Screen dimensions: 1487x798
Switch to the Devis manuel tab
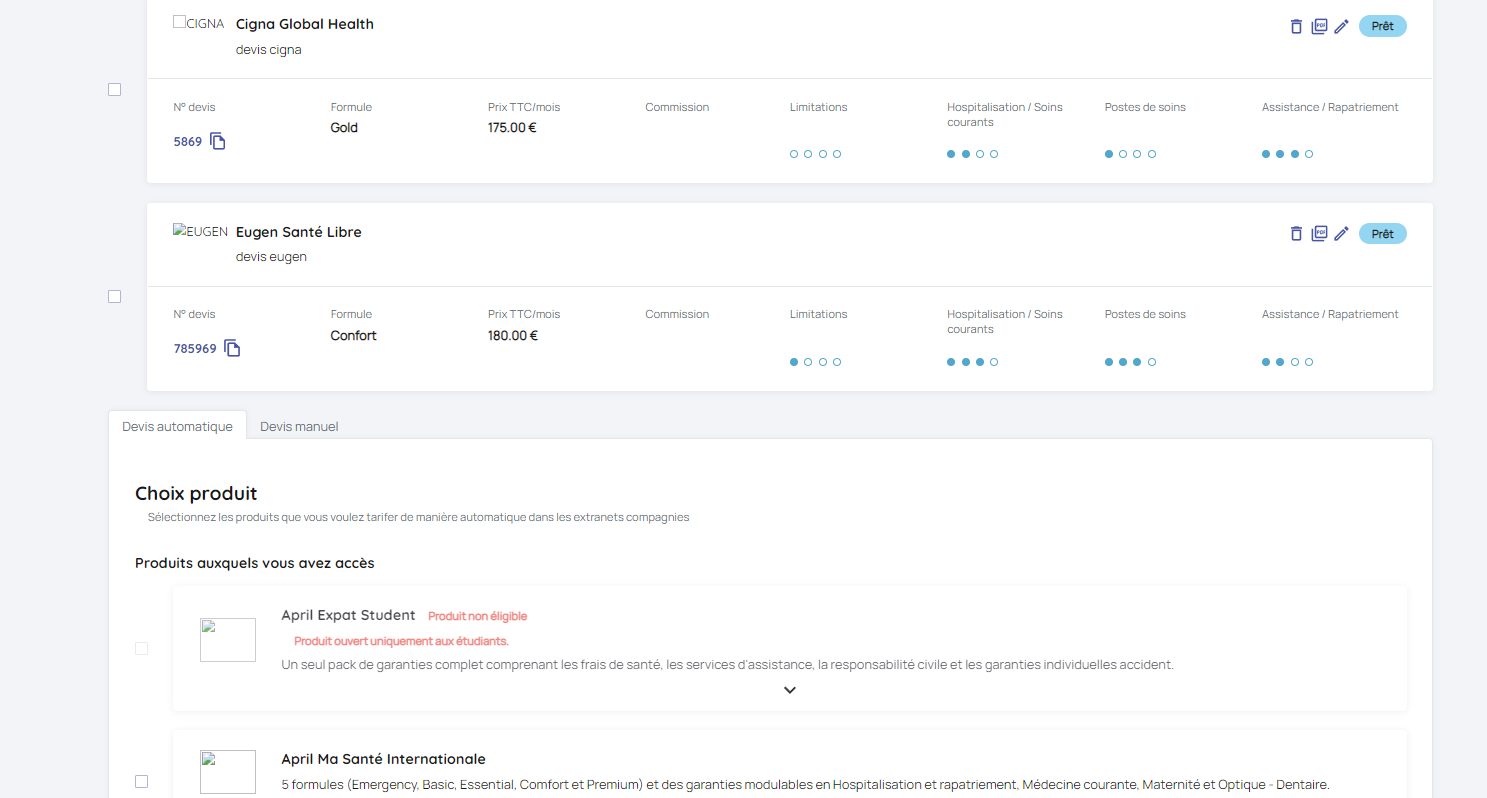pos(299,426)
